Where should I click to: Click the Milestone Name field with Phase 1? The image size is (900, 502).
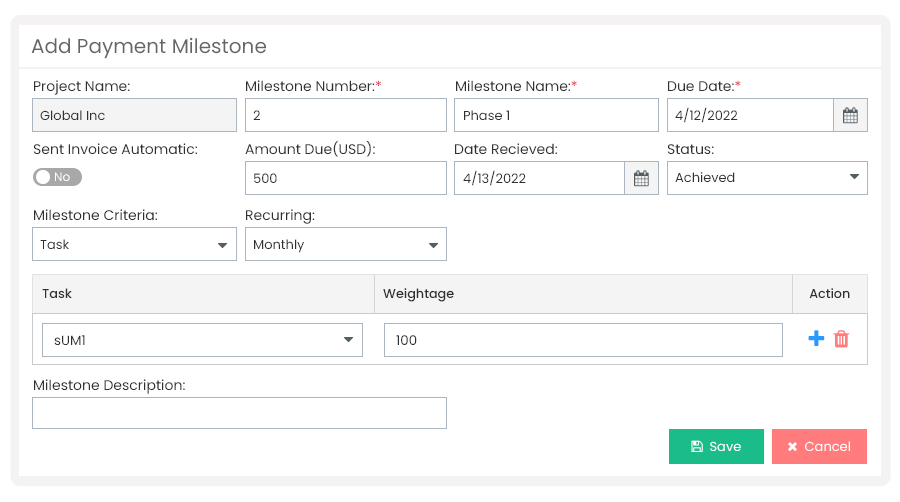tap(556, 115)
